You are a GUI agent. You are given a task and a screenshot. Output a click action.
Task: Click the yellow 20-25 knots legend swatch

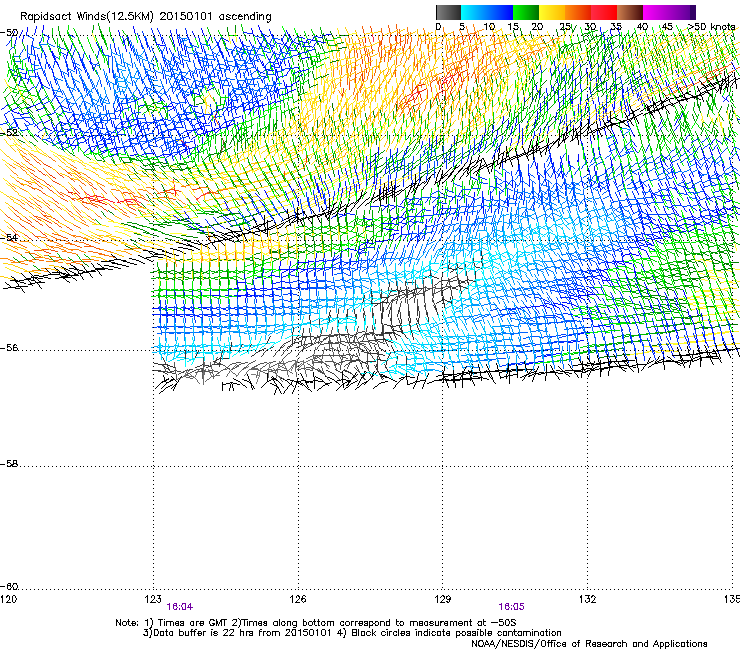pos(552,12)
